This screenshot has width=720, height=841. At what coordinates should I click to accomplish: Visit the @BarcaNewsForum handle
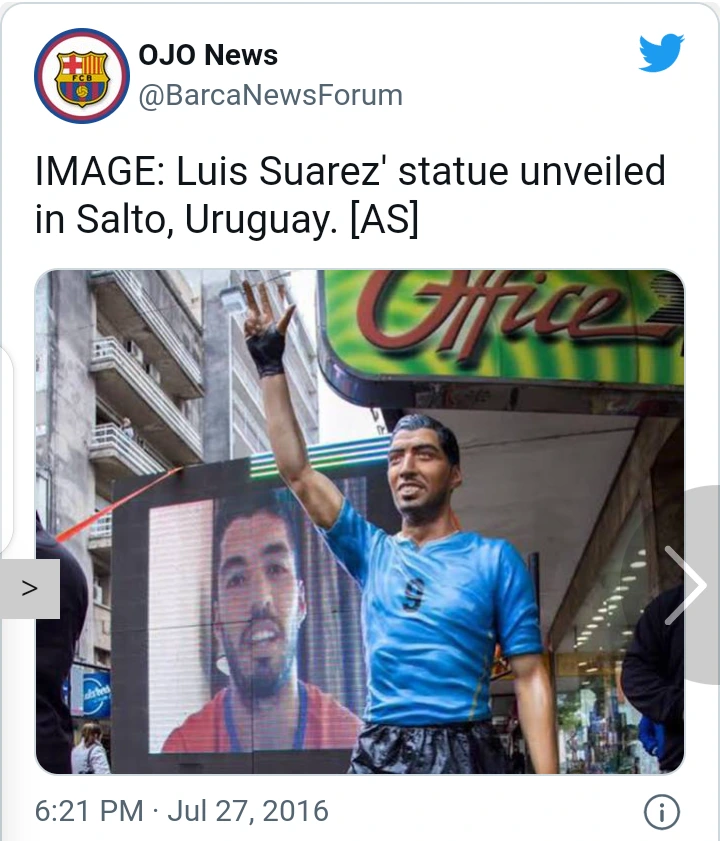270,95
